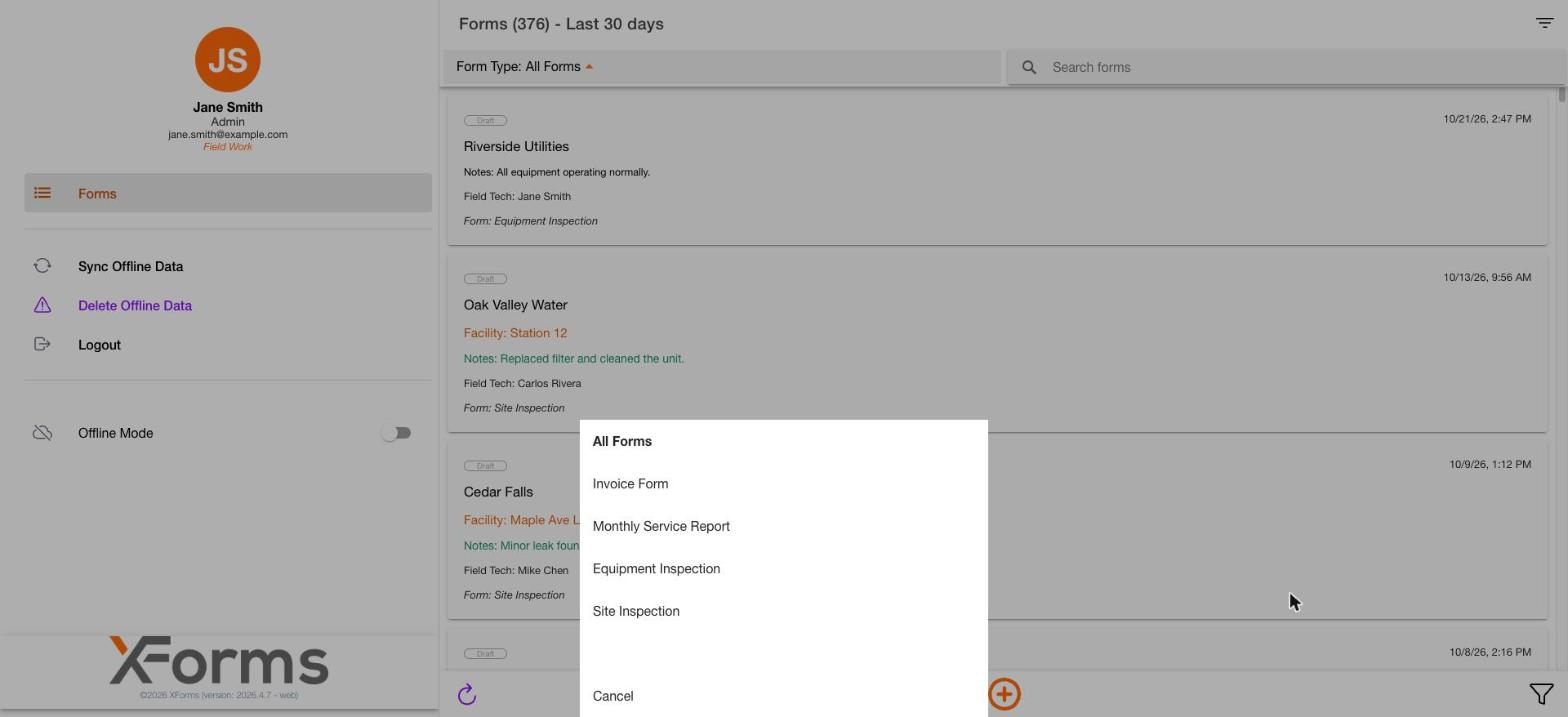This screenshot has height=717, width=1568.
Task: Click Logout
Action: [99, 345]
